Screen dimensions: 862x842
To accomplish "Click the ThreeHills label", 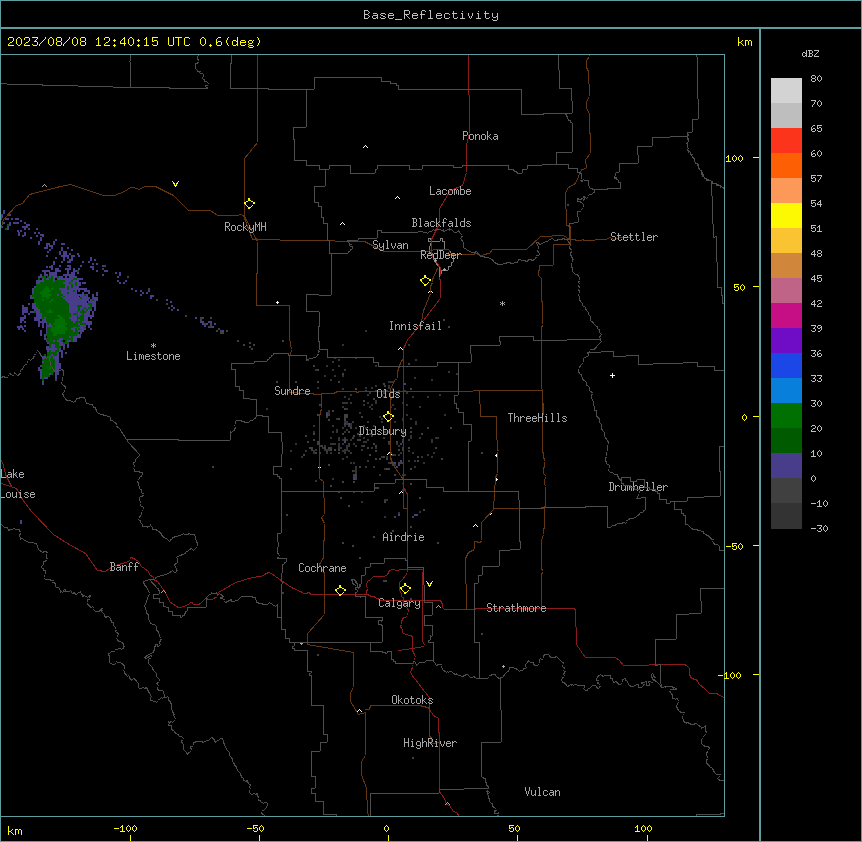I will [537, 418].
